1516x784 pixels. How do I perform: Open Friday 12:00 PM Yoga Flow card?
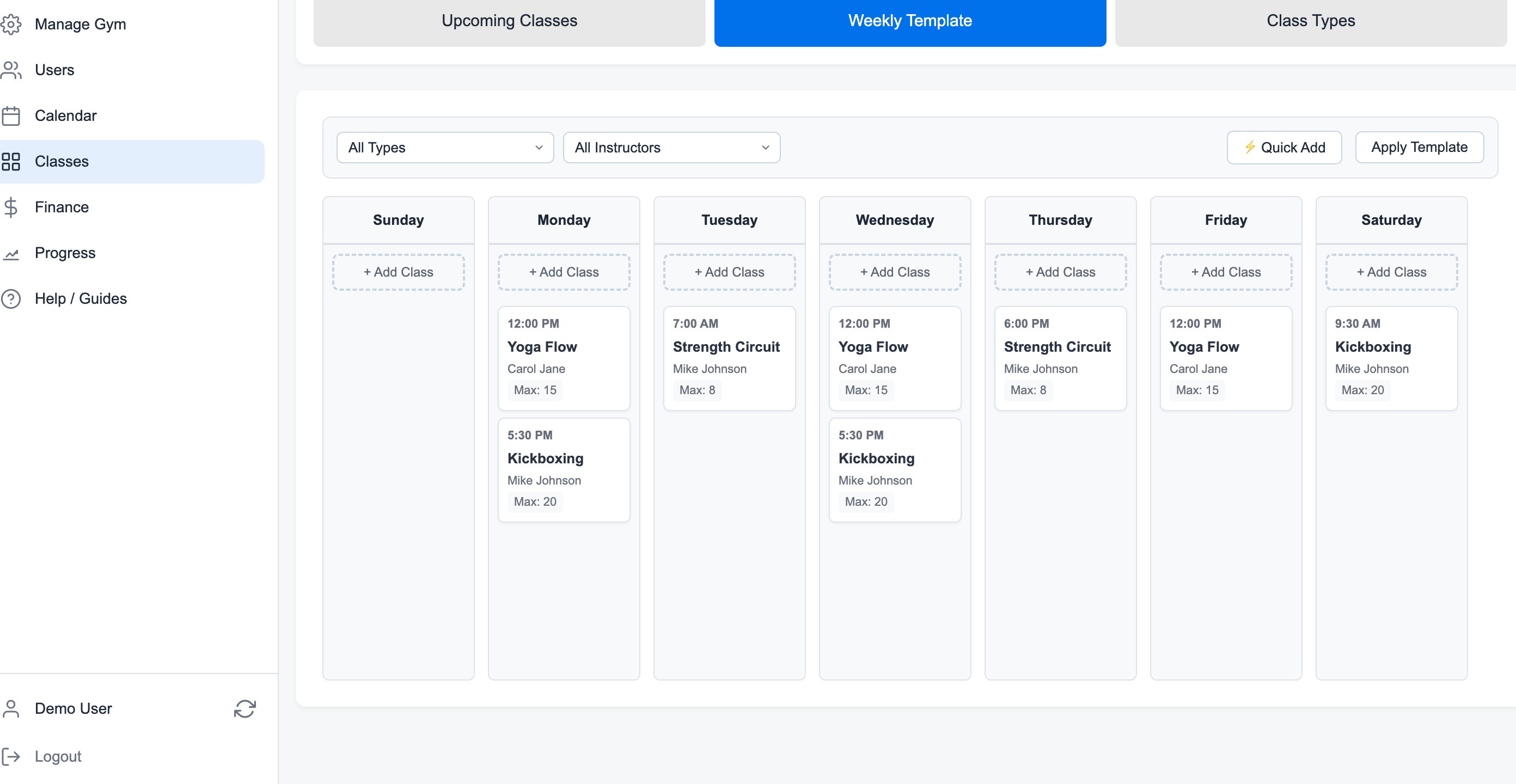pos(1226,358)
